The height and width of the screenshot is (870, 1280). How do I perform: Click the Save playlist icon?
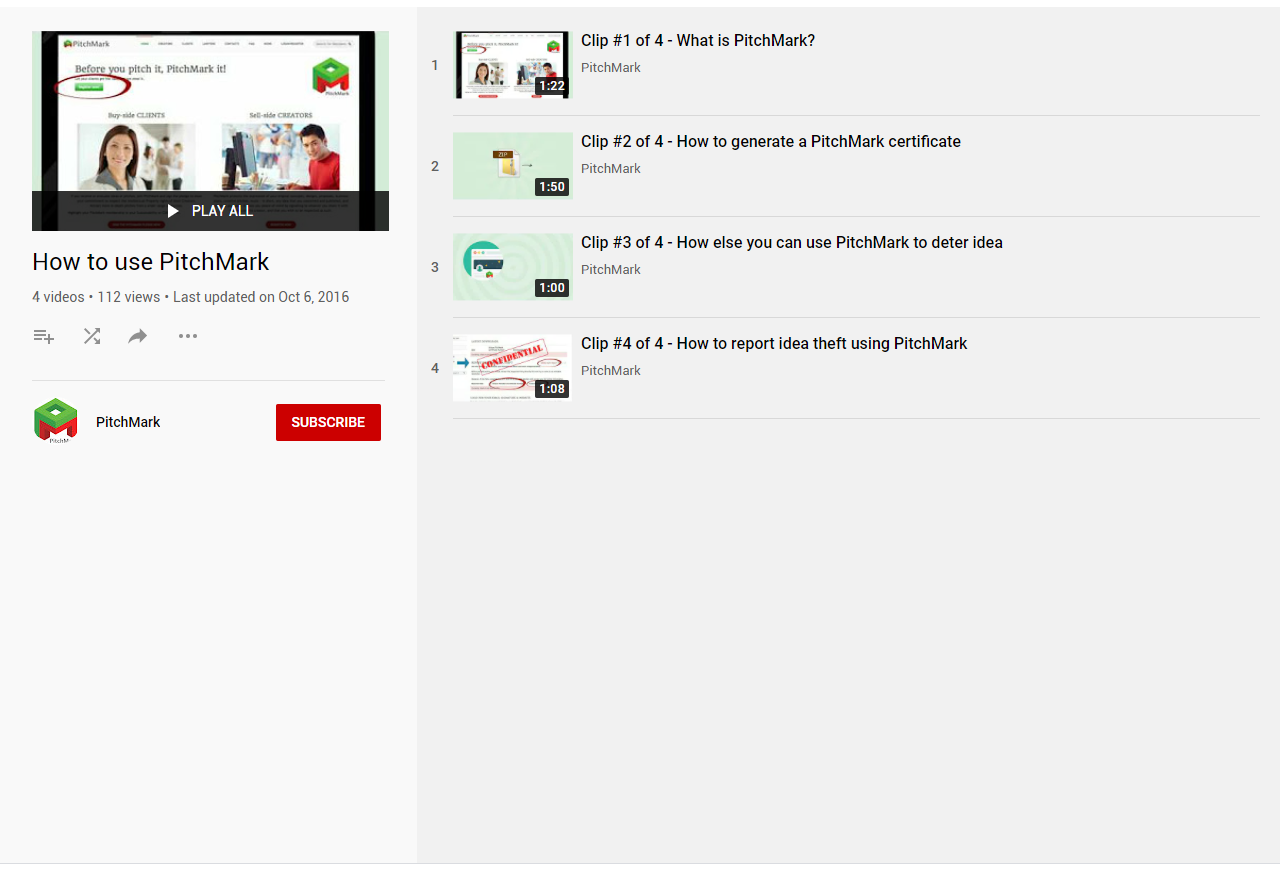click(x=43, y=336)
